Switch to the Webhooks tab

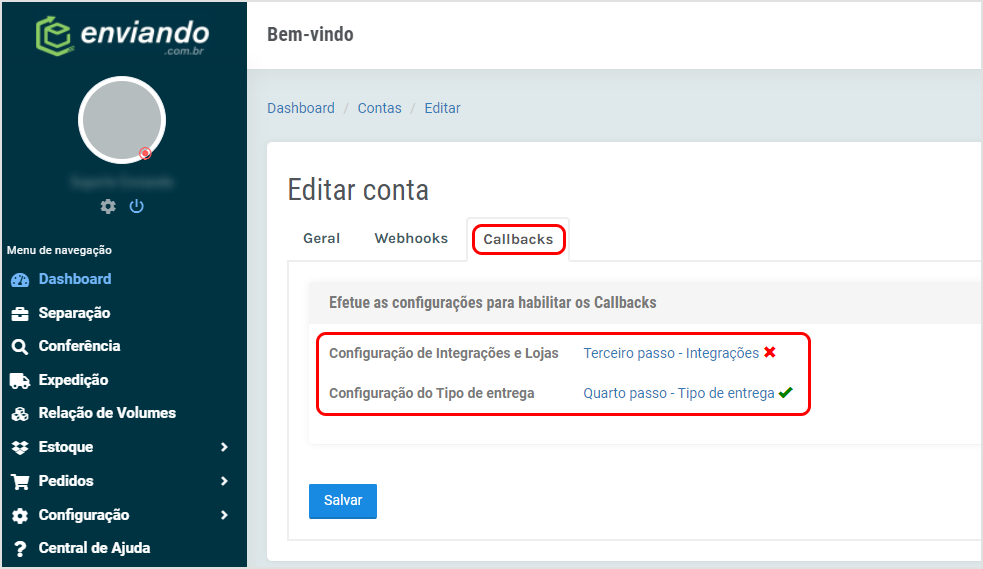click(x=411, y=239)
